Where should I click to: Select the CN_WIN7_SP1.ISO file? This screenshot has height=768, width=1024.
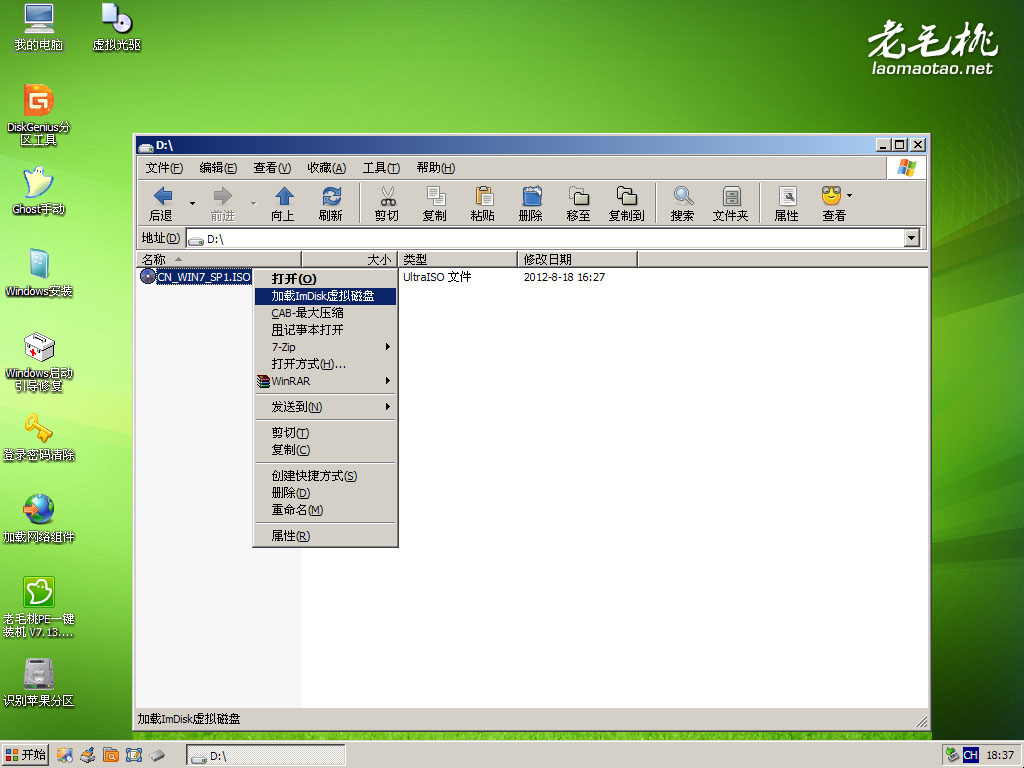click(x=196, y=277)
